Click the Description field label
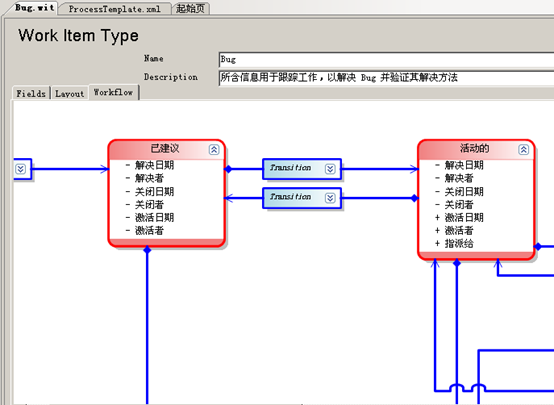This screenshot has width=554, height=405. point(171,77)
